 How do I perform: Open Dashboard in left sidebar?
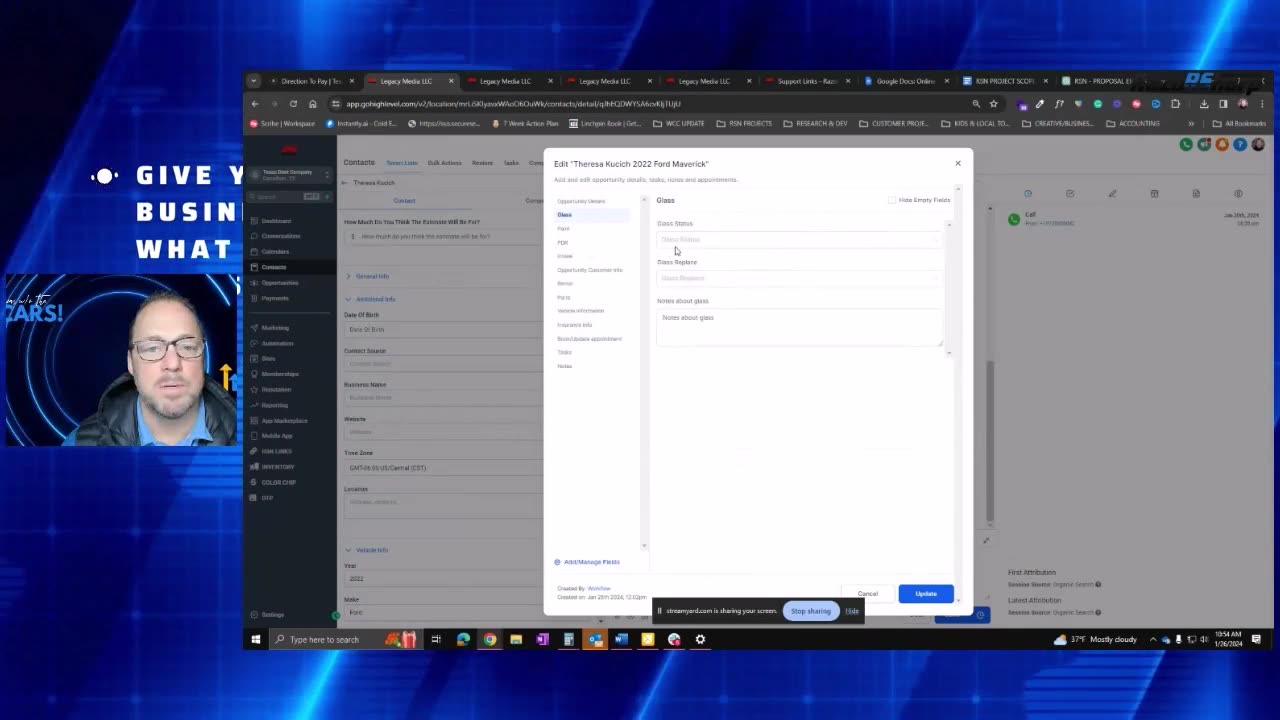[276, 221]
